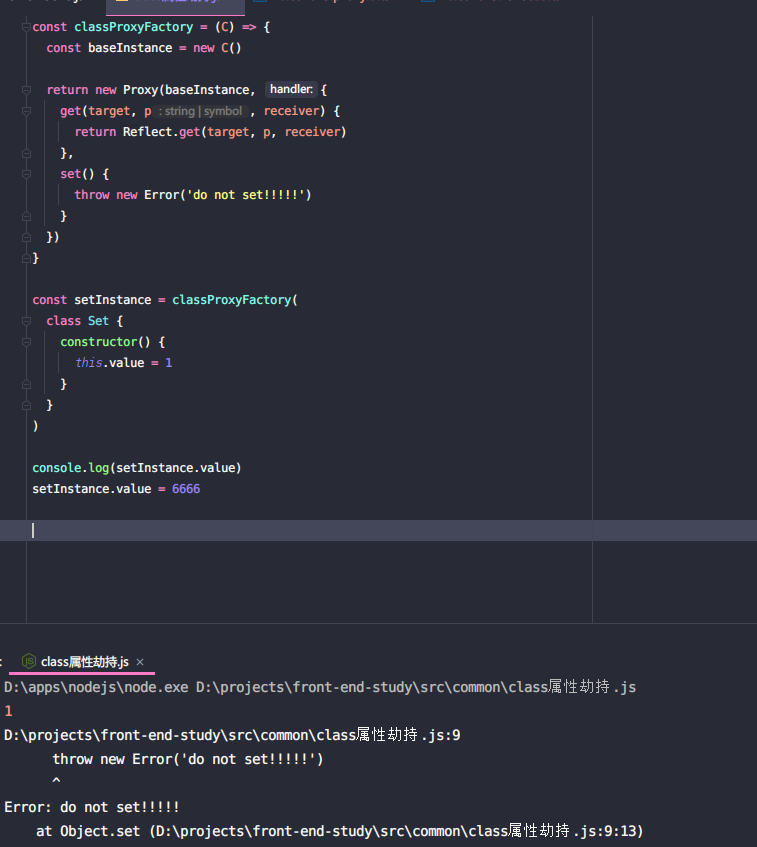
Task: Click the console's 'throw new Error' echoed line
Action: click(x=187, y=759)
